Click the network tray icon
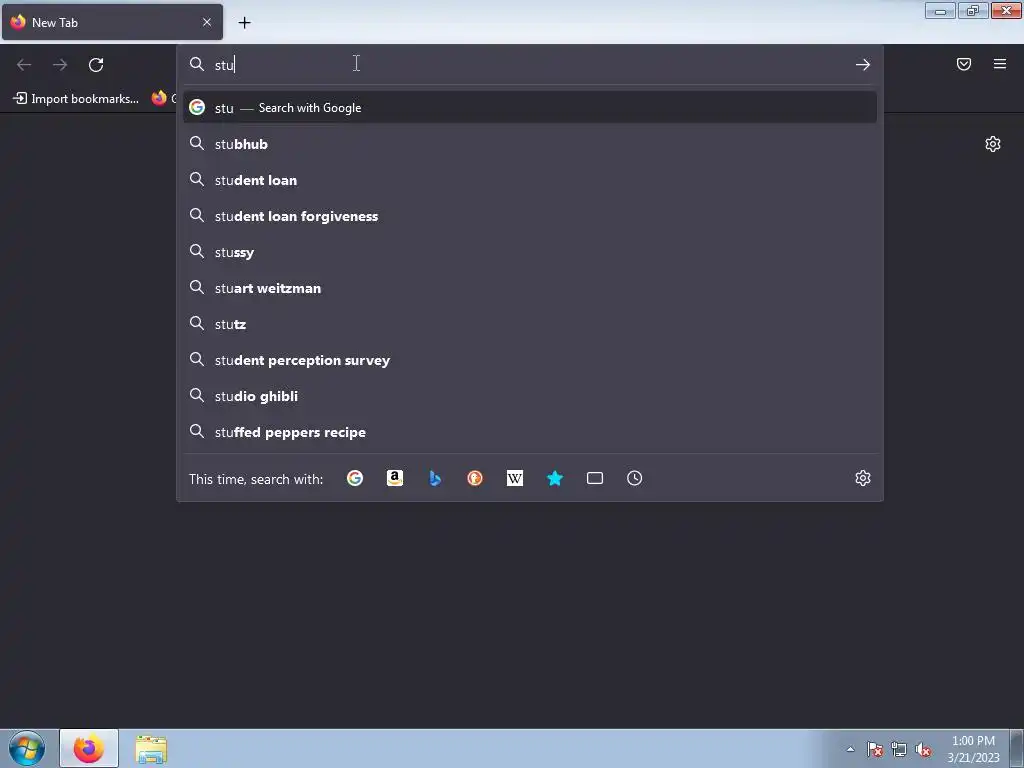The width and height of the screenshot is (1024, 768). coord(899,749)
